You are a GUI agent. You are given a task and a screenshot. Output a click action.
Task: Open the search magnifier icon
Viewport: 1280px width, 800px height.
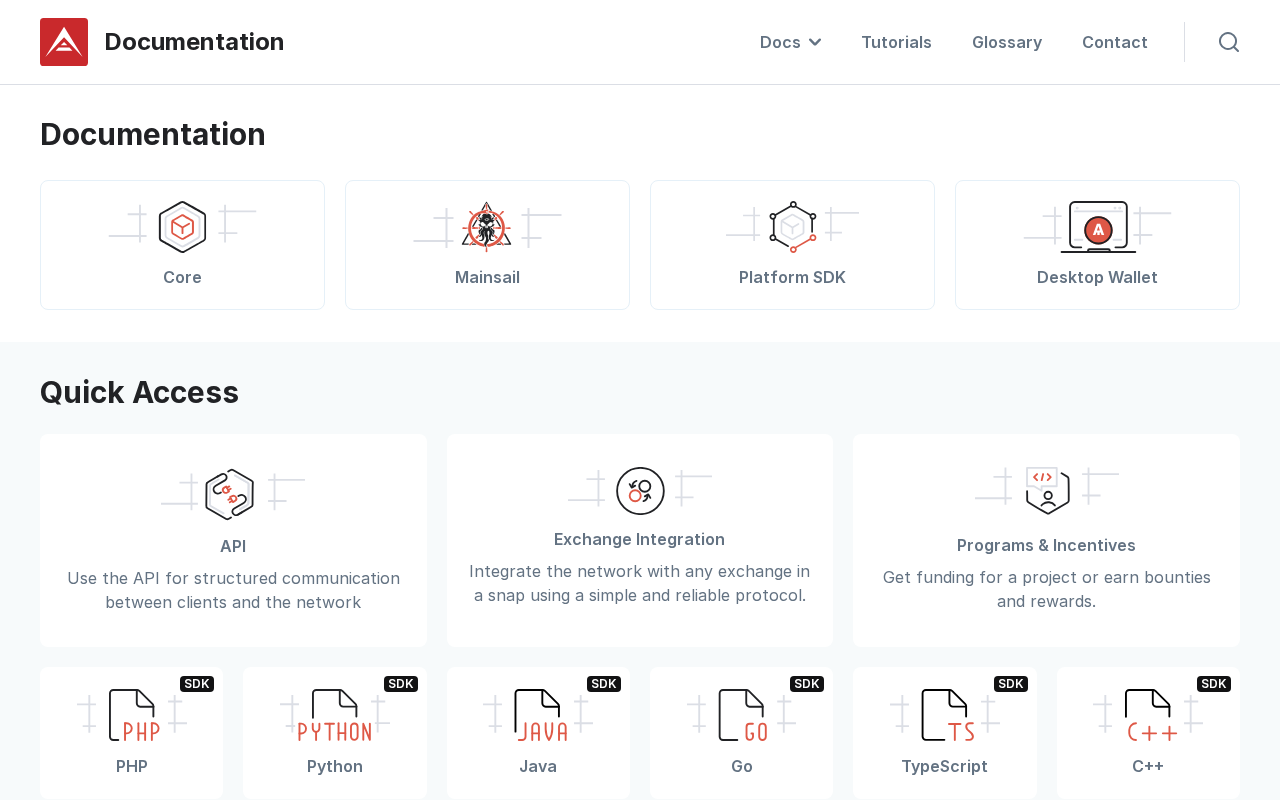pyautogui.click(x=1229, y=42)
